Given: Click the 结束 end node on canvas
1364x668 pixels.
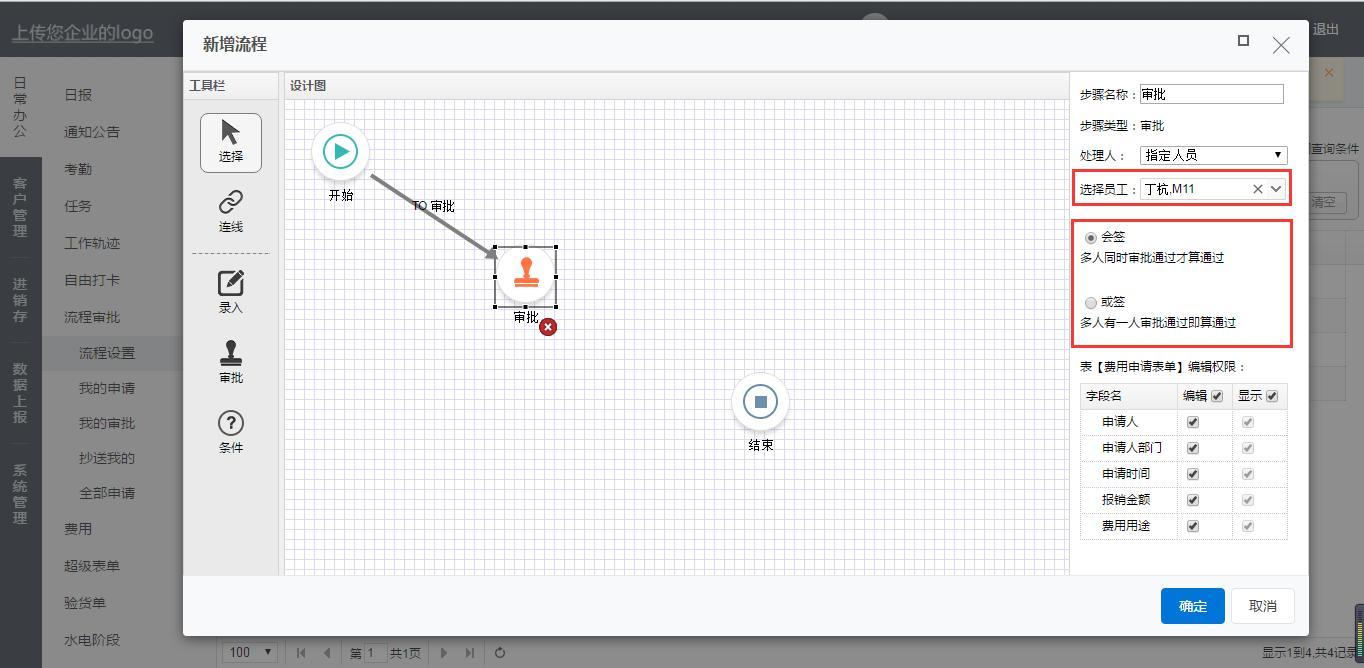Looking at the screenshot, I should coord(760,402).
